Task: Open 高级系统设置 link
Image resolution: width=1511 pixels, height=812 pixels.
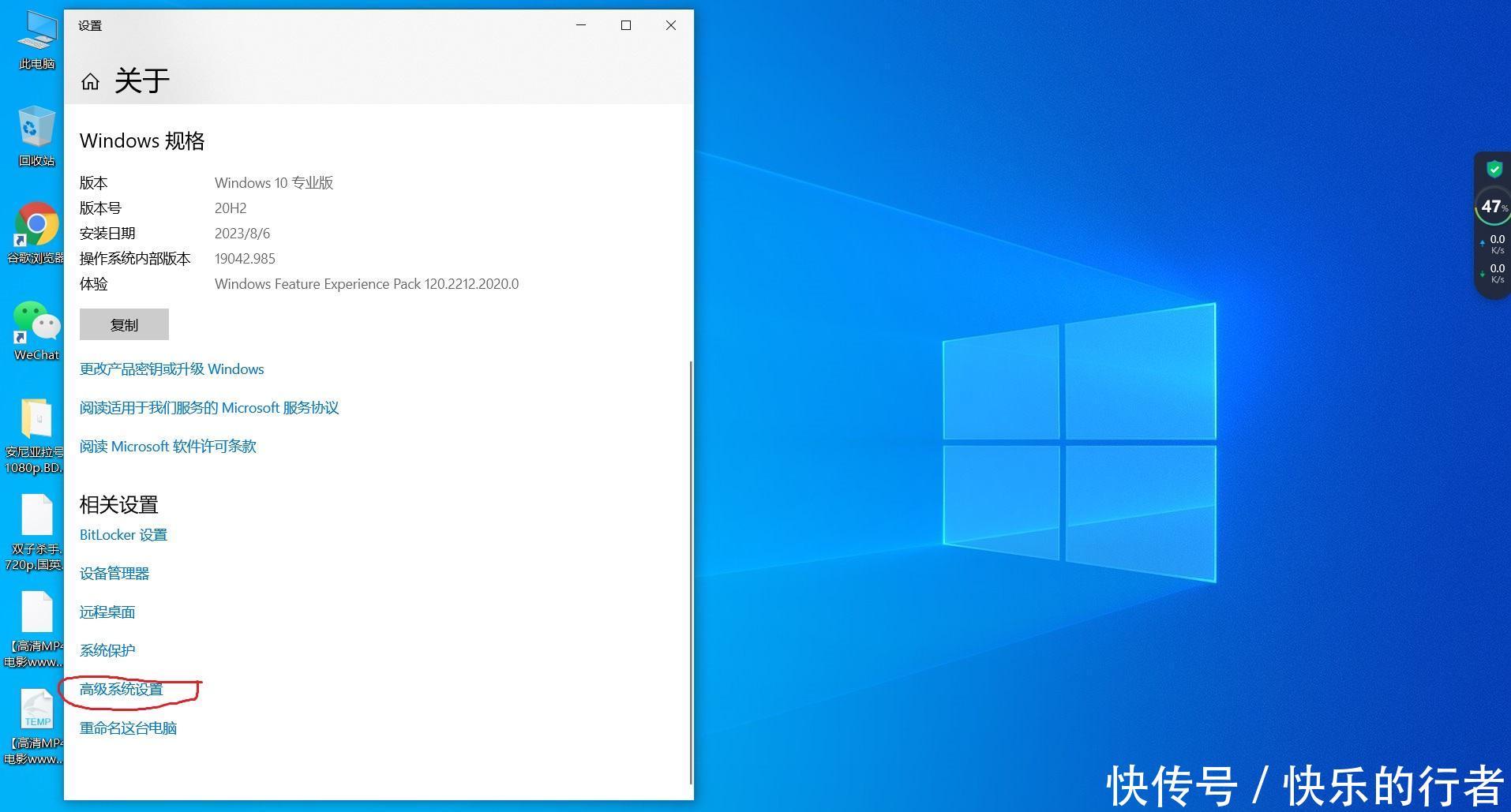Action: pyautogui.click(x=122, y=689)
